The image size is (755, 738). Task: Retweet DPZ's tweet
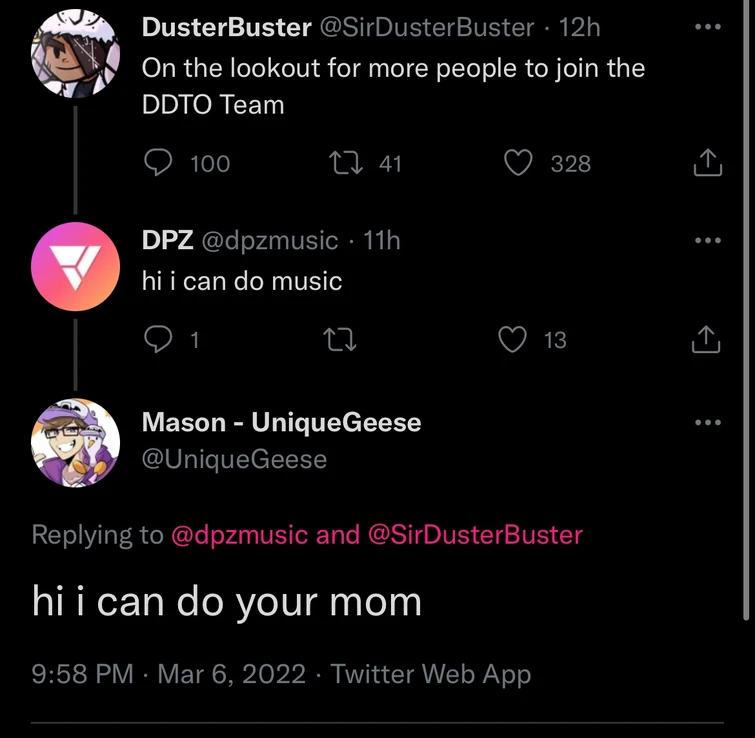tap(341, 340)
